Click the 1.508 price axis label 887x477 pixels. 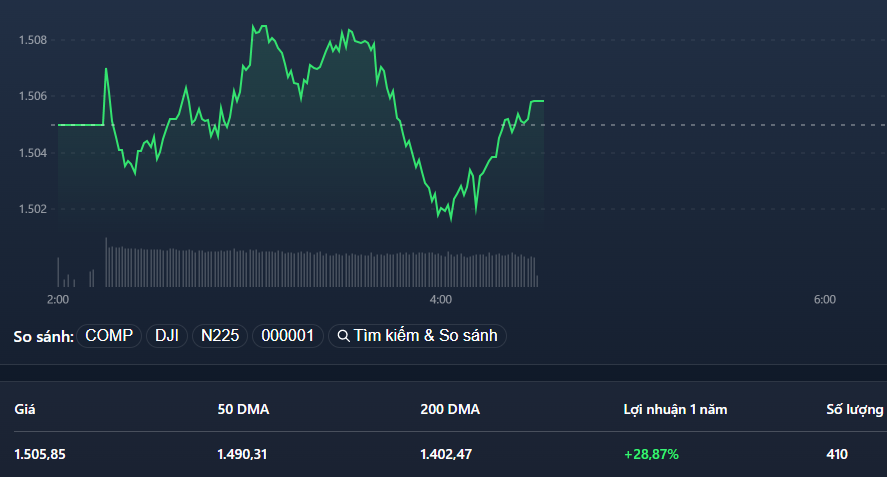pos(32,40)
